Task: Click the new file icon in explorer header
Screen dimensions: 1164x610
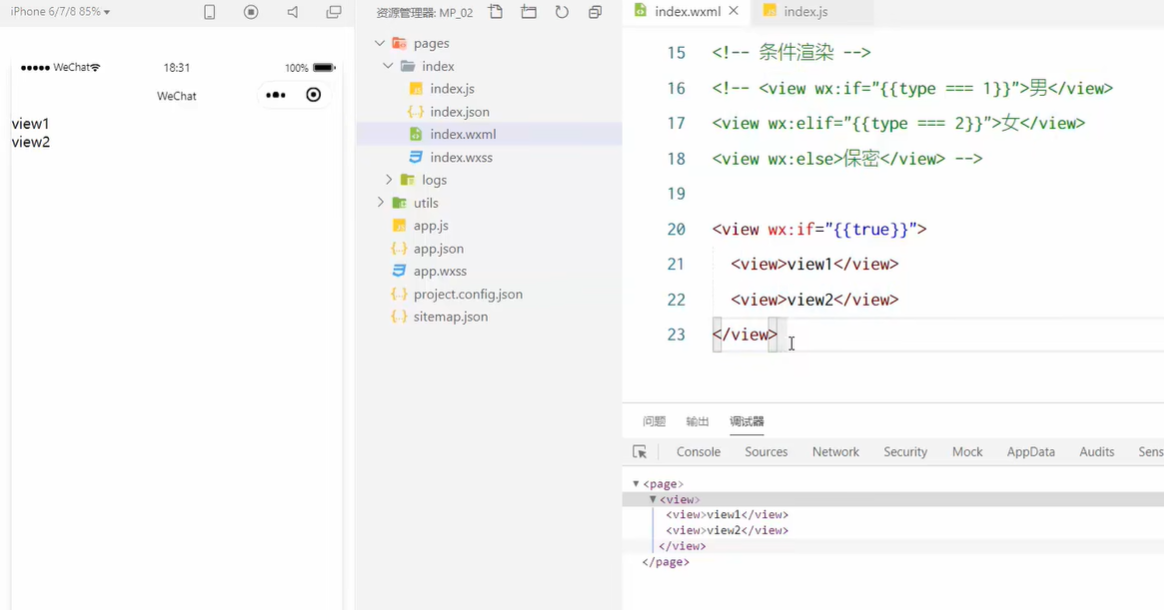Action: [x=496, y=12]
